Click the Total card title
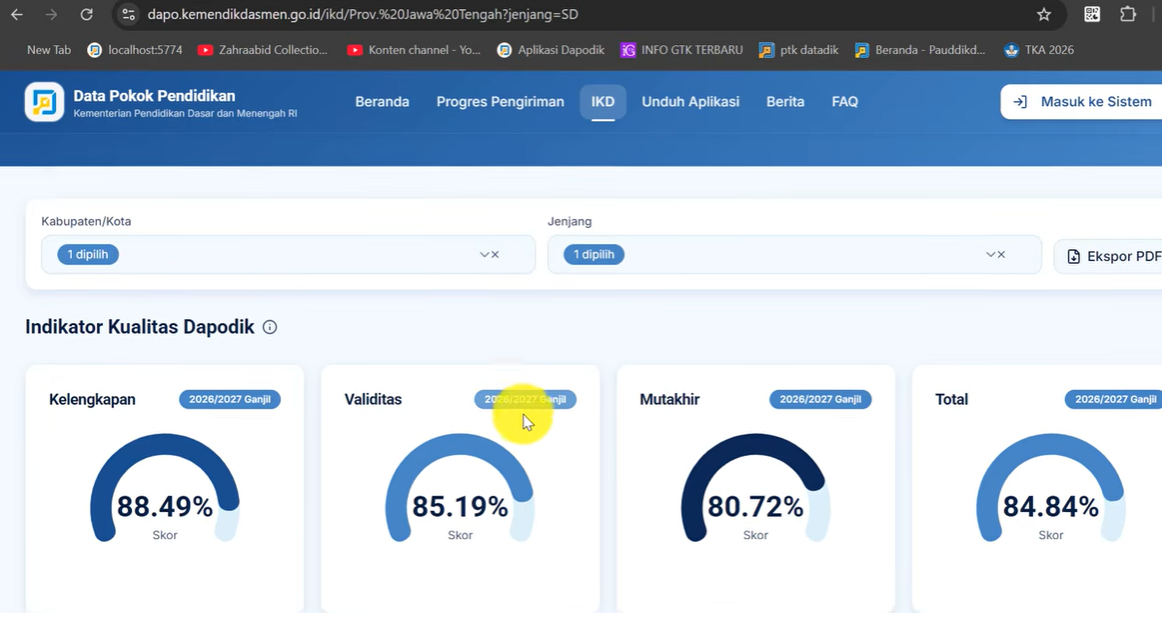Screen dimensions: 1162x626 (952, 399)
